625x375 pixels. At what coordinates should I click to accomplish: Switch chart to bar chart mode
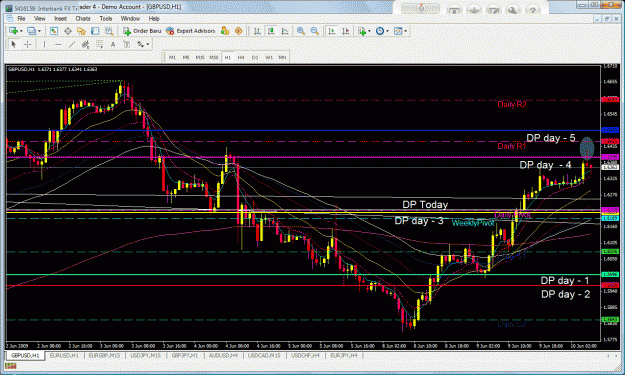point(257,31)
